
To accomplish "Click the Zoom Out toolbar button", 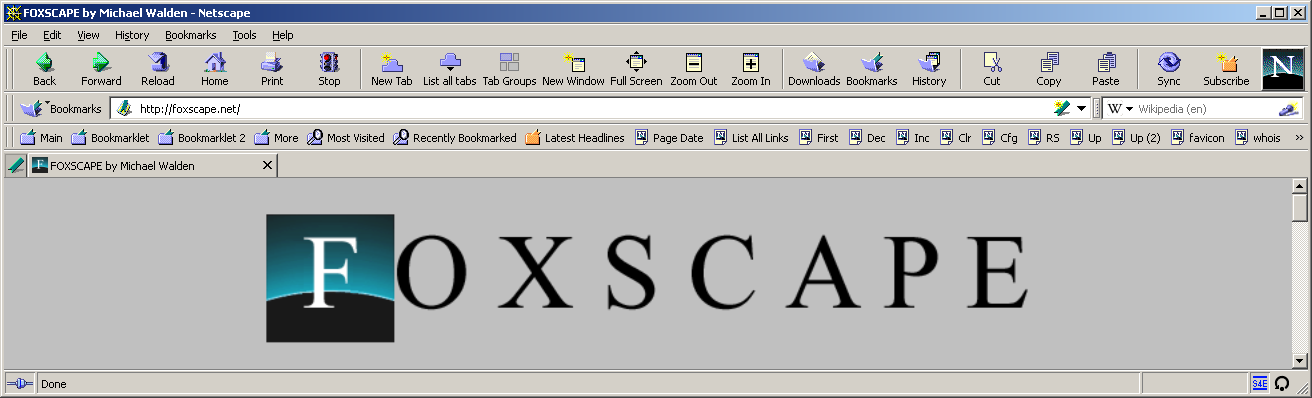I will 694,69.
